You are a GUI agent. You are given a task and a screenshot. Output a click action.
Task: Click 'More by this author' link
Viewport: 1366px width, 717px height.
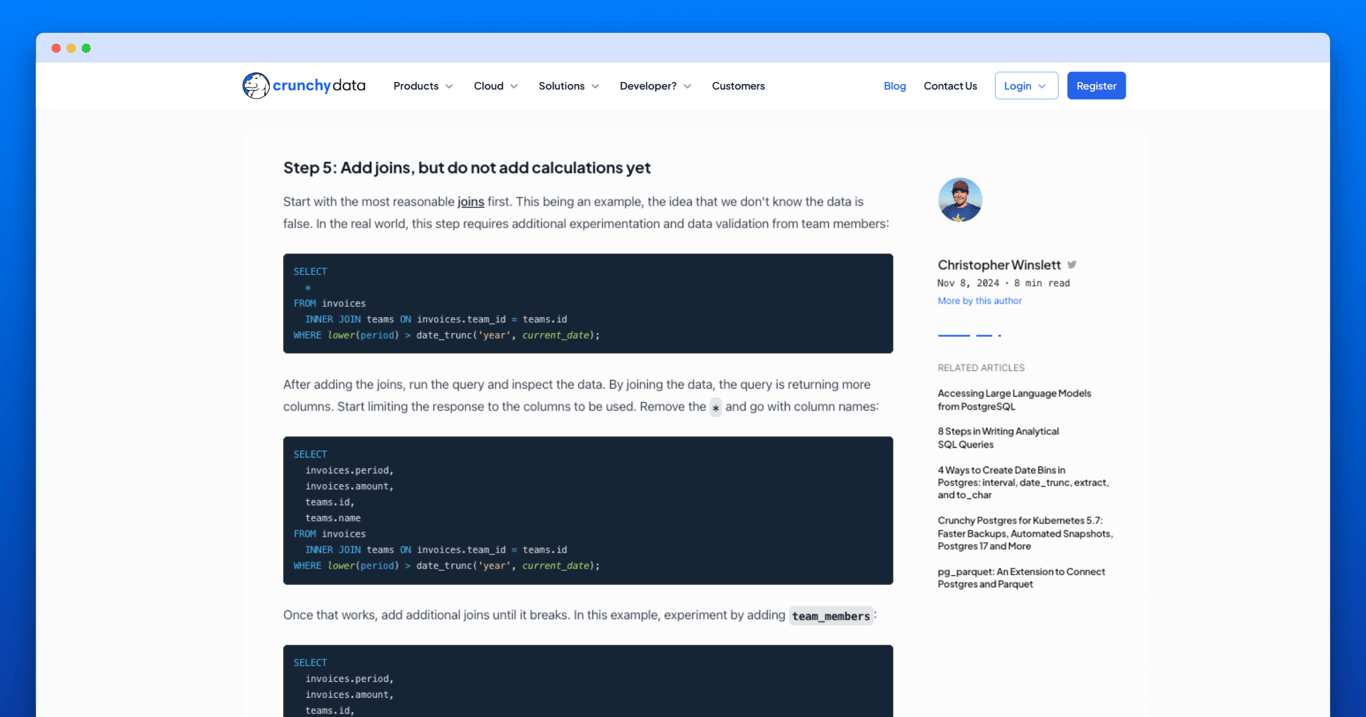[x=980, y=301]
